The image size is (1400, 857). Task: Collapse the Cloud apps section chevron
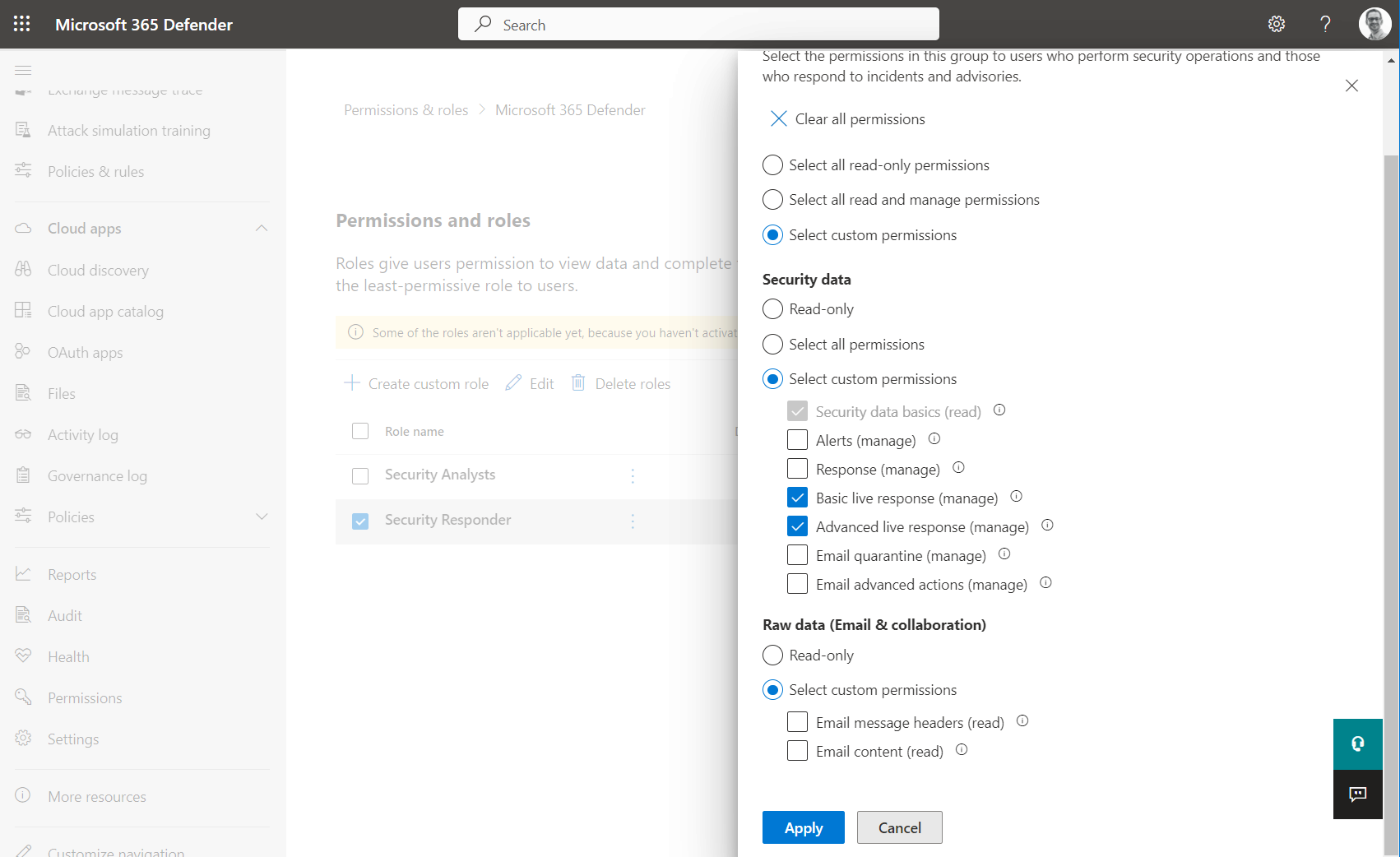coord(262,228)
